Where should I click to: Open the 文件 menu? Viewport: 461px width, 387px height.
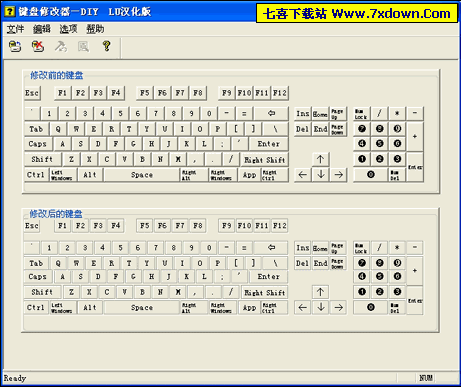(15, 29)
